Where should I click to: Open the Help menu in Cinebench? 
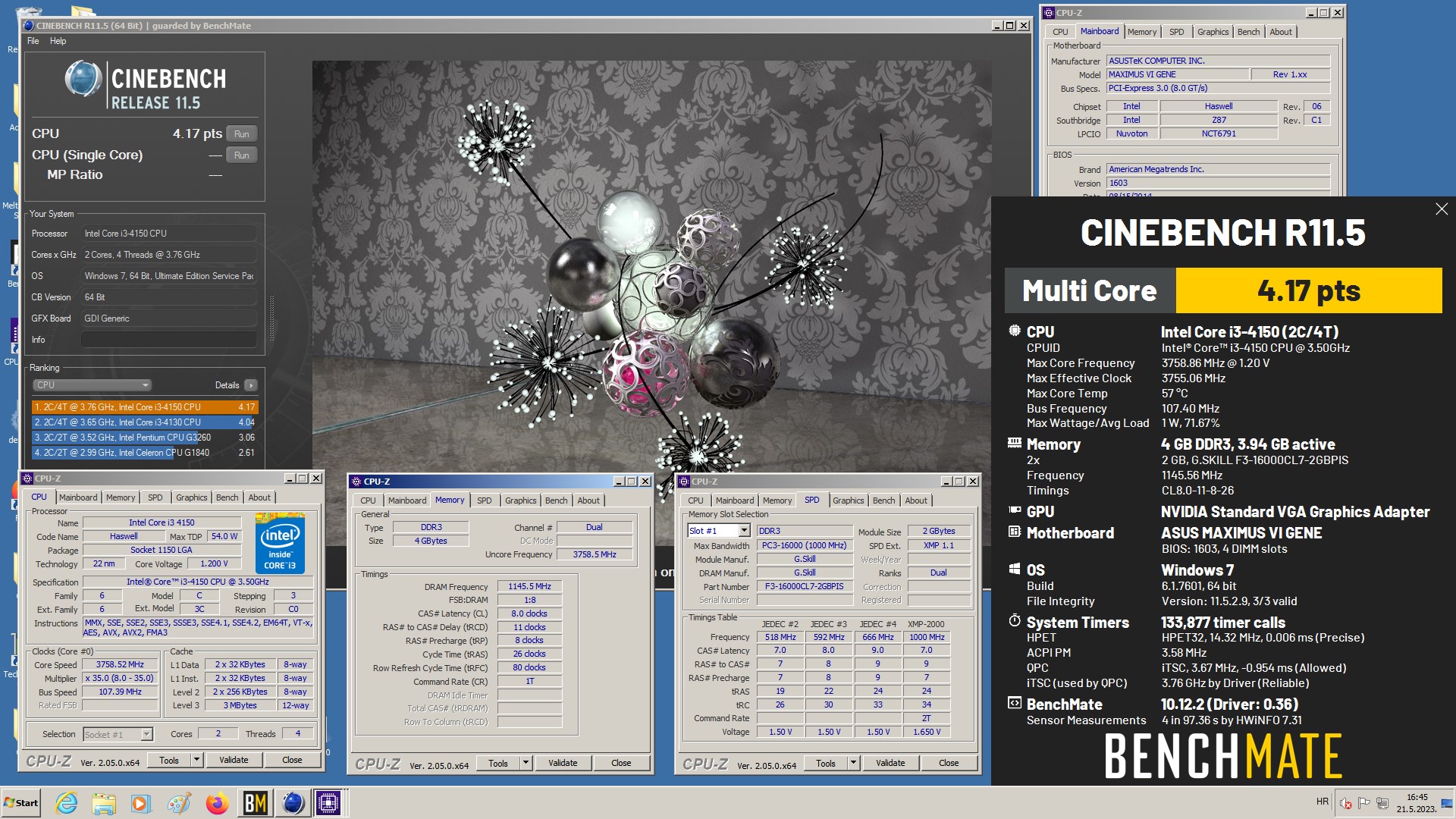58,41
